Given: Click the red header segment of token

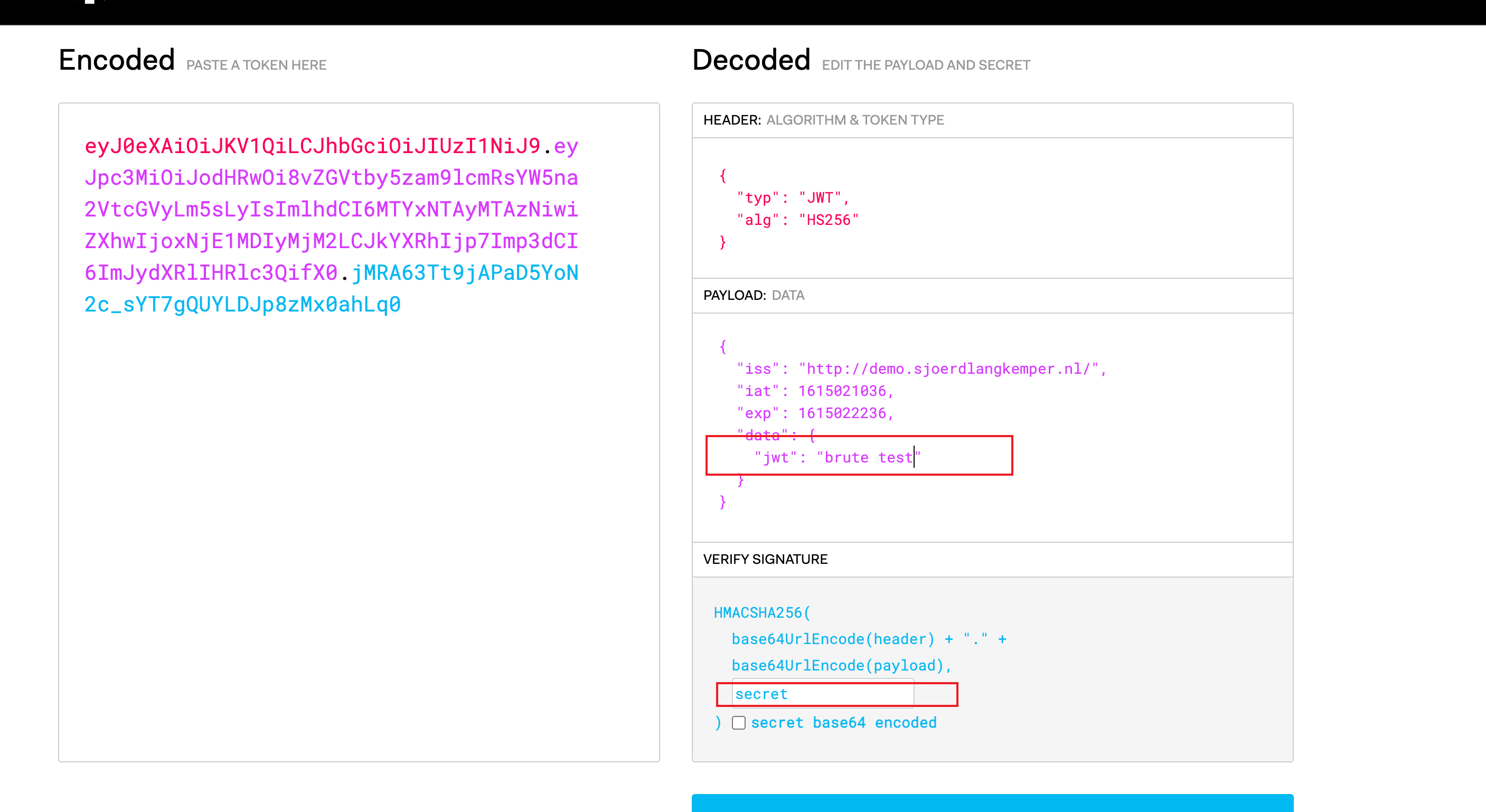Looking at the screenshot, I should 312,146.
